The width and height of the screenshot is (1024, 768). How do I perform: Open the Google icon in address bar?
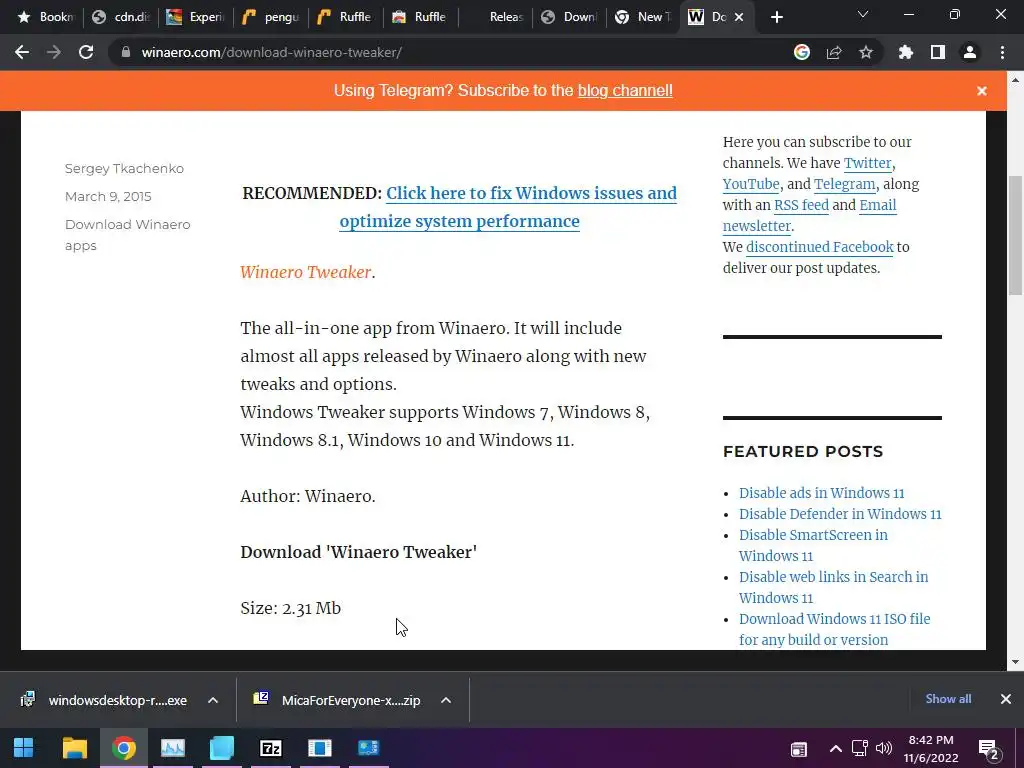pos(802,52)
